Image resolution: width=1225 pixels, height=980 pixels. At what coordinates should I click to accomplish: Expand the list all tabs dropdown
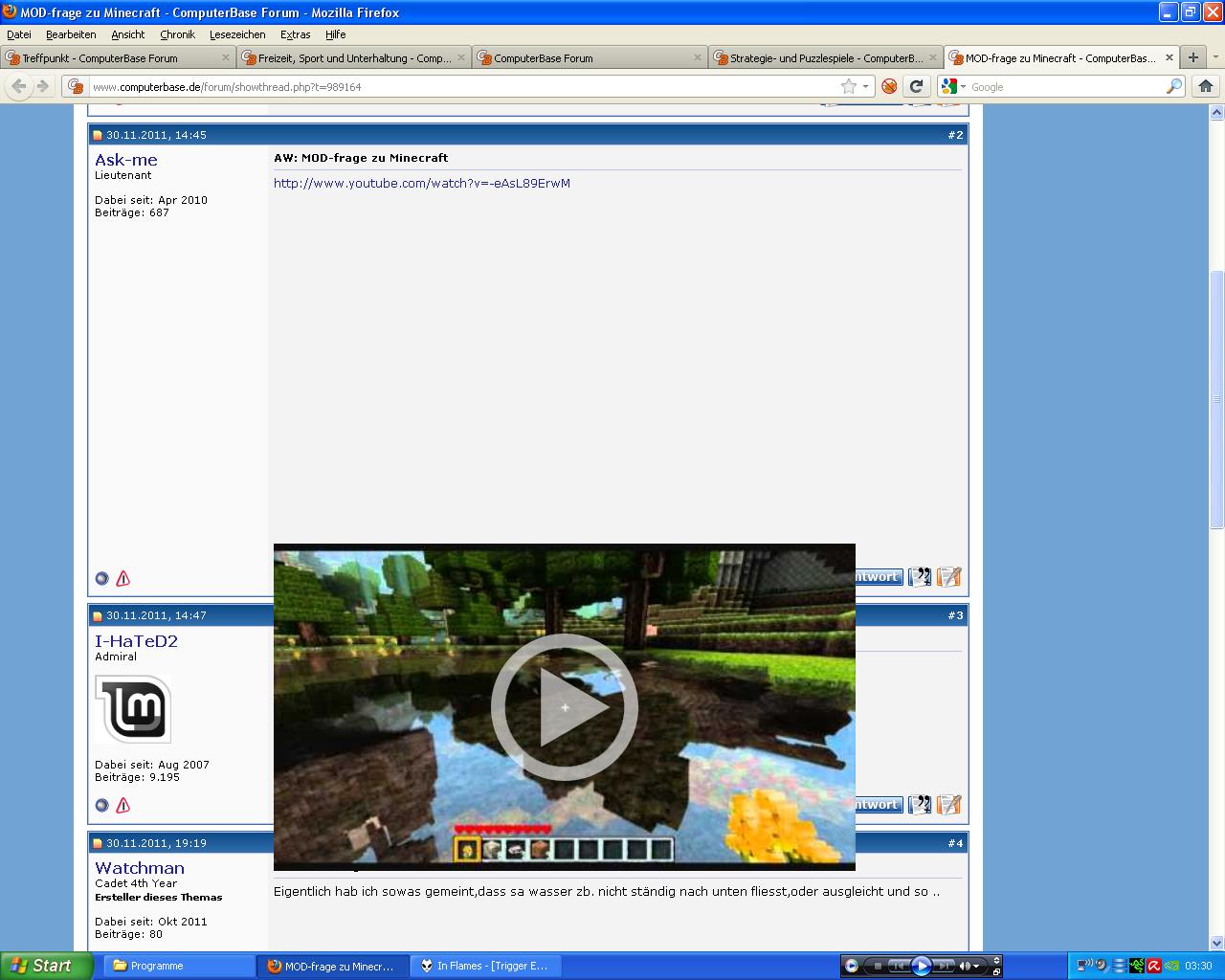(1215, 57)
